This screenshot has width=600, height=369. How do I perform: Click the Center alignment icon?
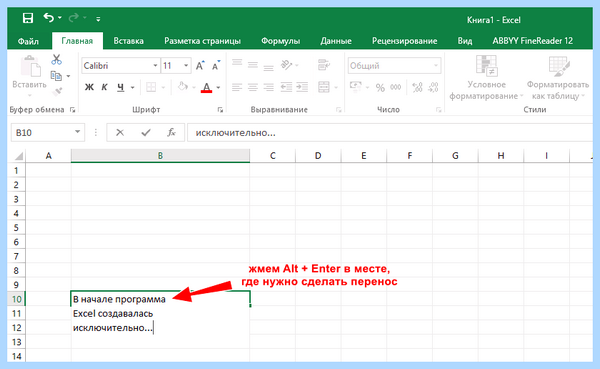pos(253,87)
